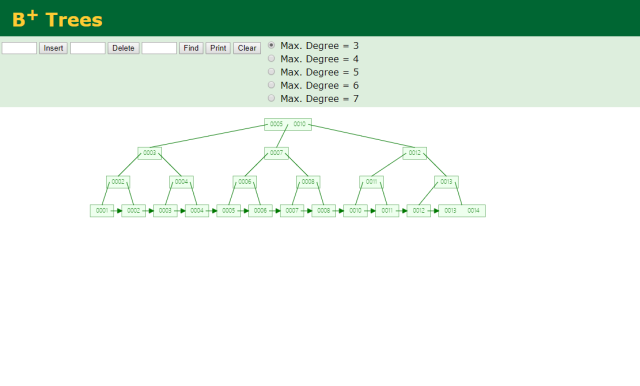The width and height of the screenshot is (640, 386).
Task: Focus the input field before the Find button
Action: pyautogui.click(x=159, y=48)
